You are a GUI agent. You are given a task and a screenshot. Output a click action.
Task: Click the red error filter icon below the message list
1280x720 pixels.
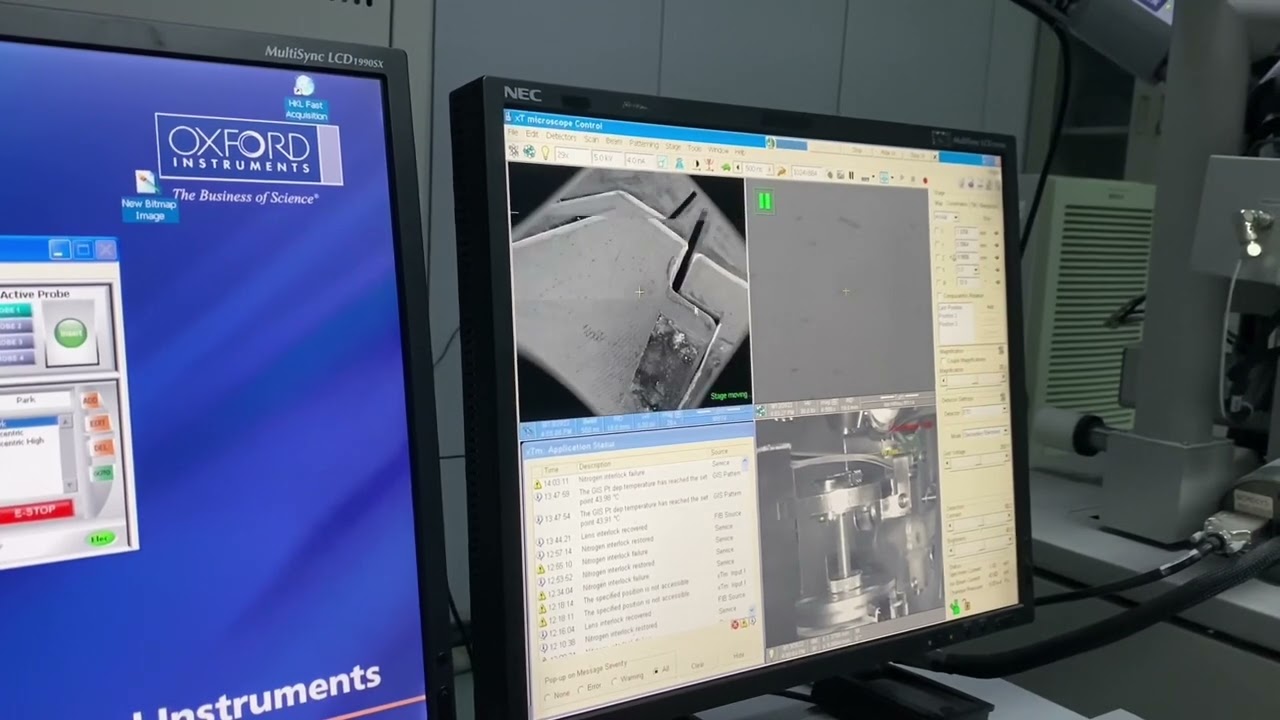735,624
